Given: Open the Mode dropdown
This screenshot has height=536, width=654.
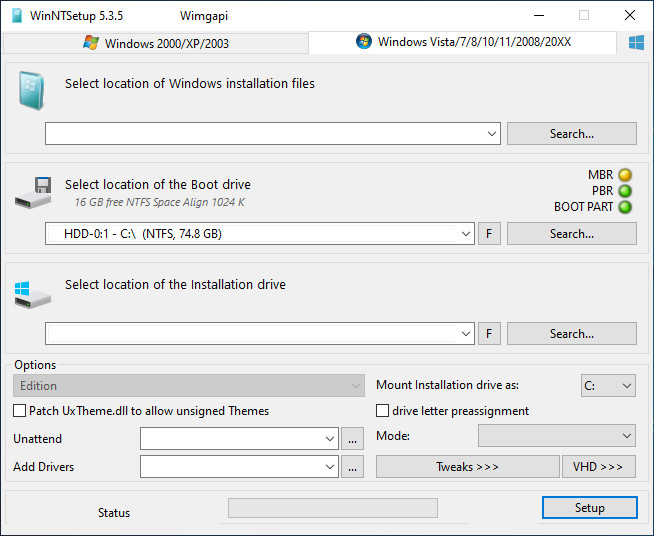Looking at the screenshot, I should click(x=557, y=435).
